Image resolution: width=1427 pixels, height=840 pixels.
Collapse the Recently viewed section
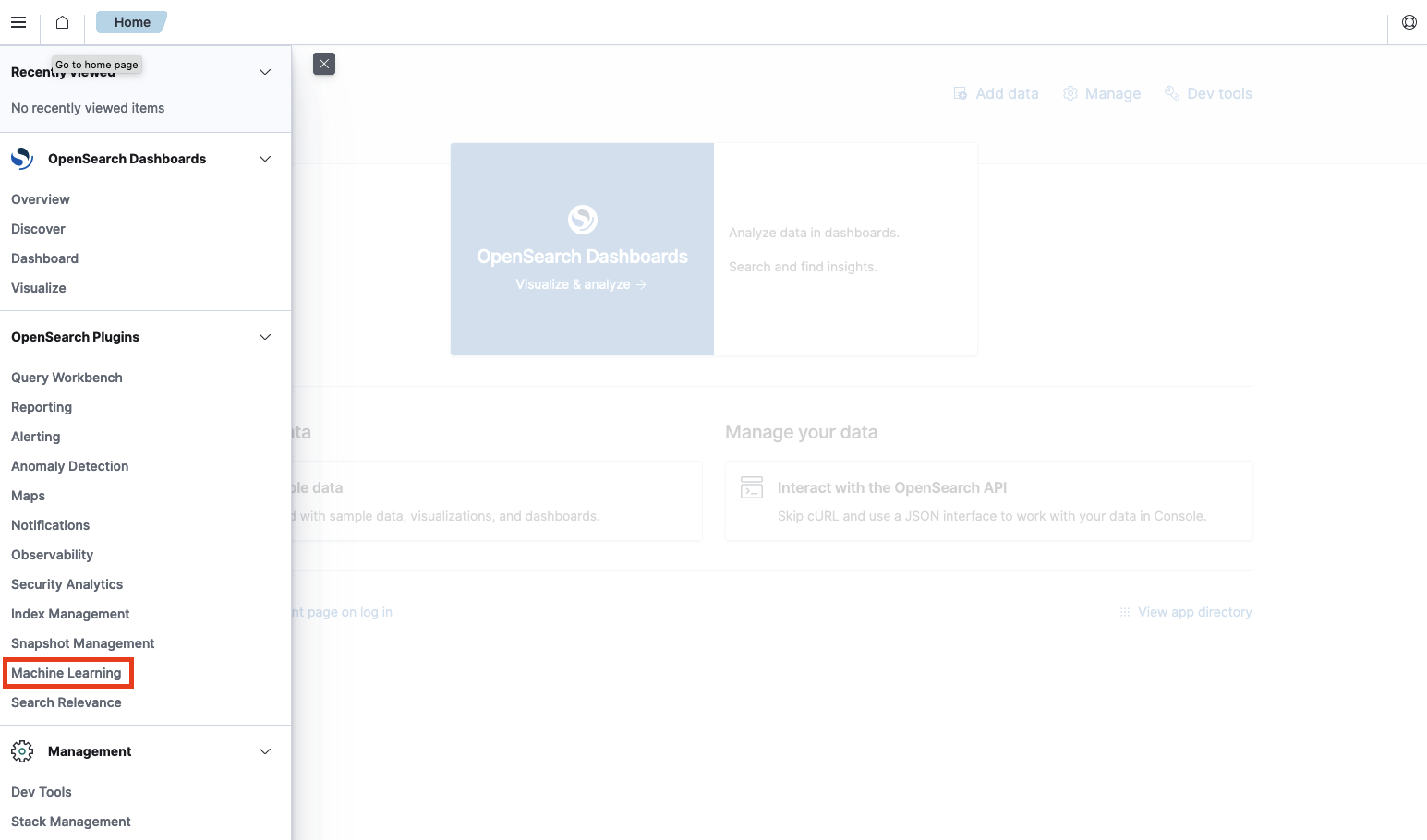tap(265, 72)
